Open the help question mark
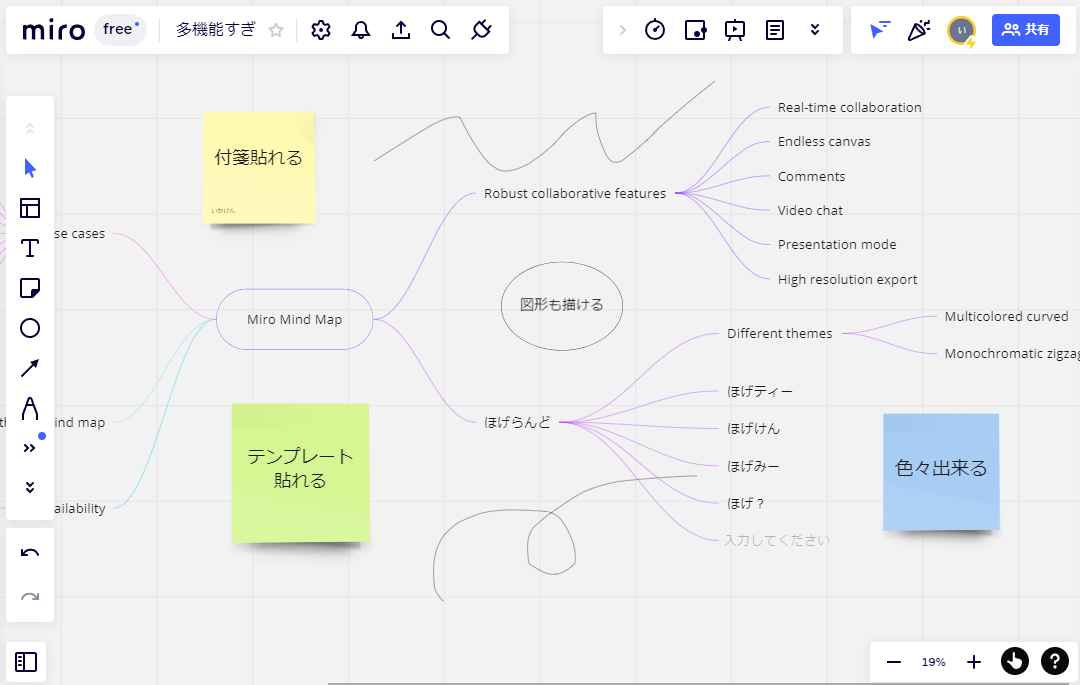This screenshot has height=685, width=1080. [1055, 662]
